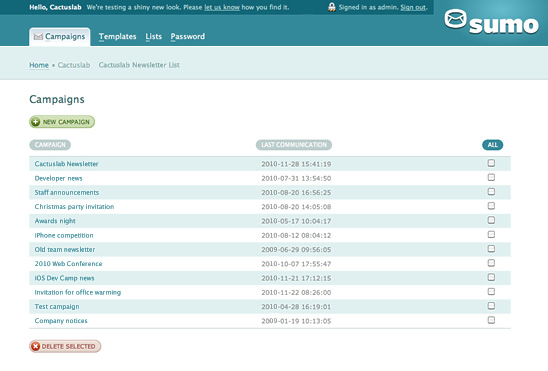Select the Awards night checkbox

coord(491,220)
